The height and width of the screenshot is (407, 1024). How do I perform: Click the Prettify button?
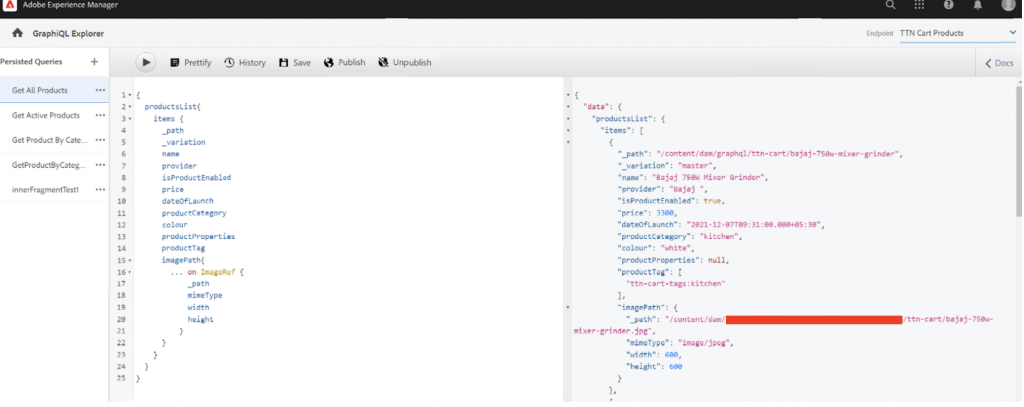pos(191,63)
